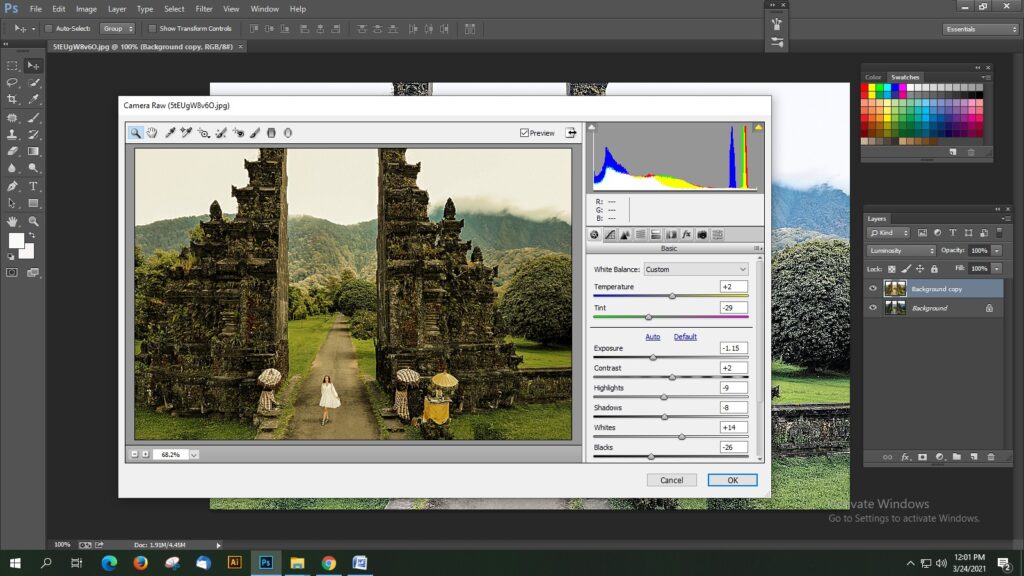Screen dimensions: 1024x576
Task: Open the Essentials workspace dropdown
Action: [980, 29]
